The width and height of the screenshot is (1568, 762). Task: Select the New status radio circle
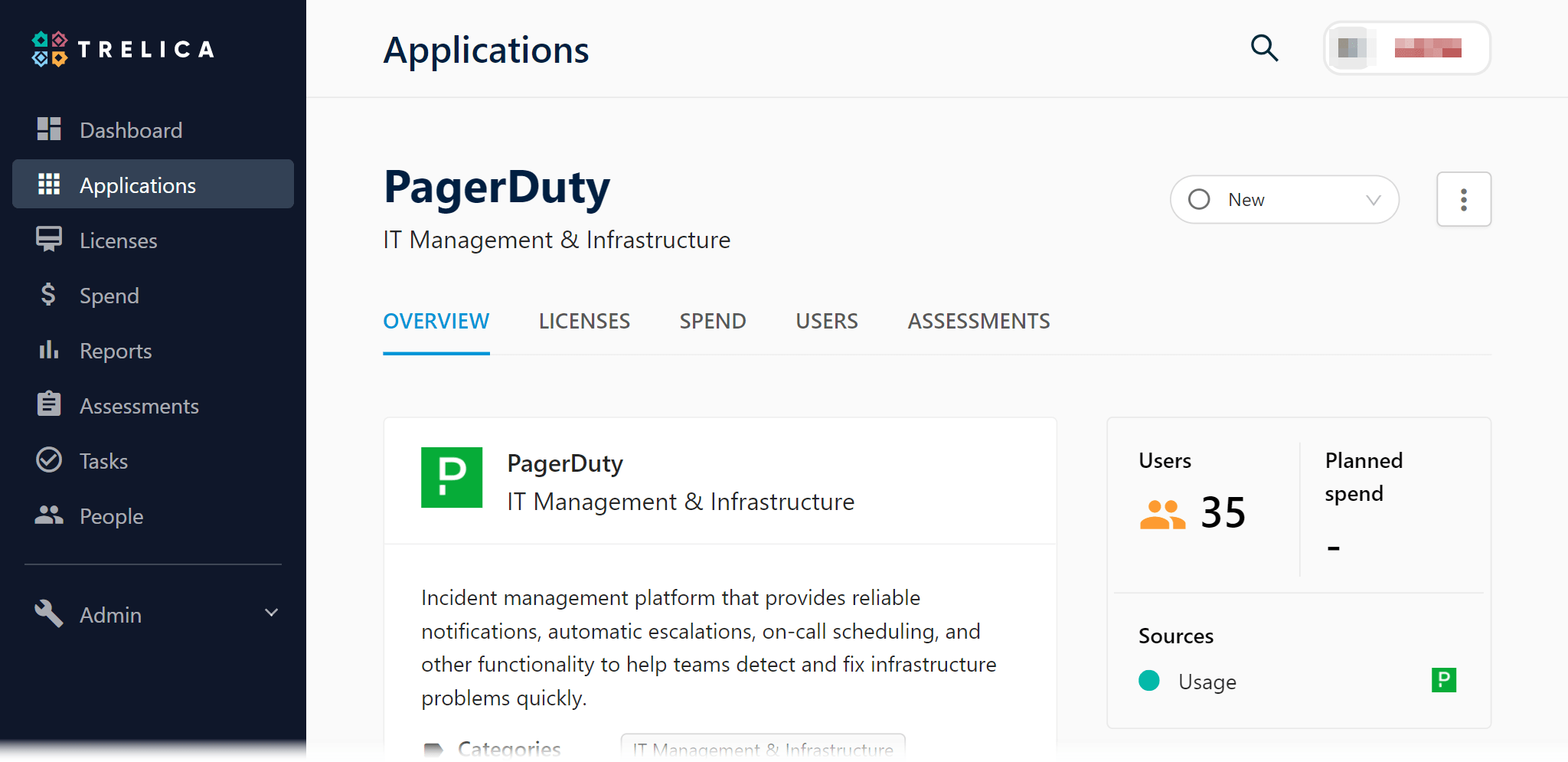[x=1200, y=199]
